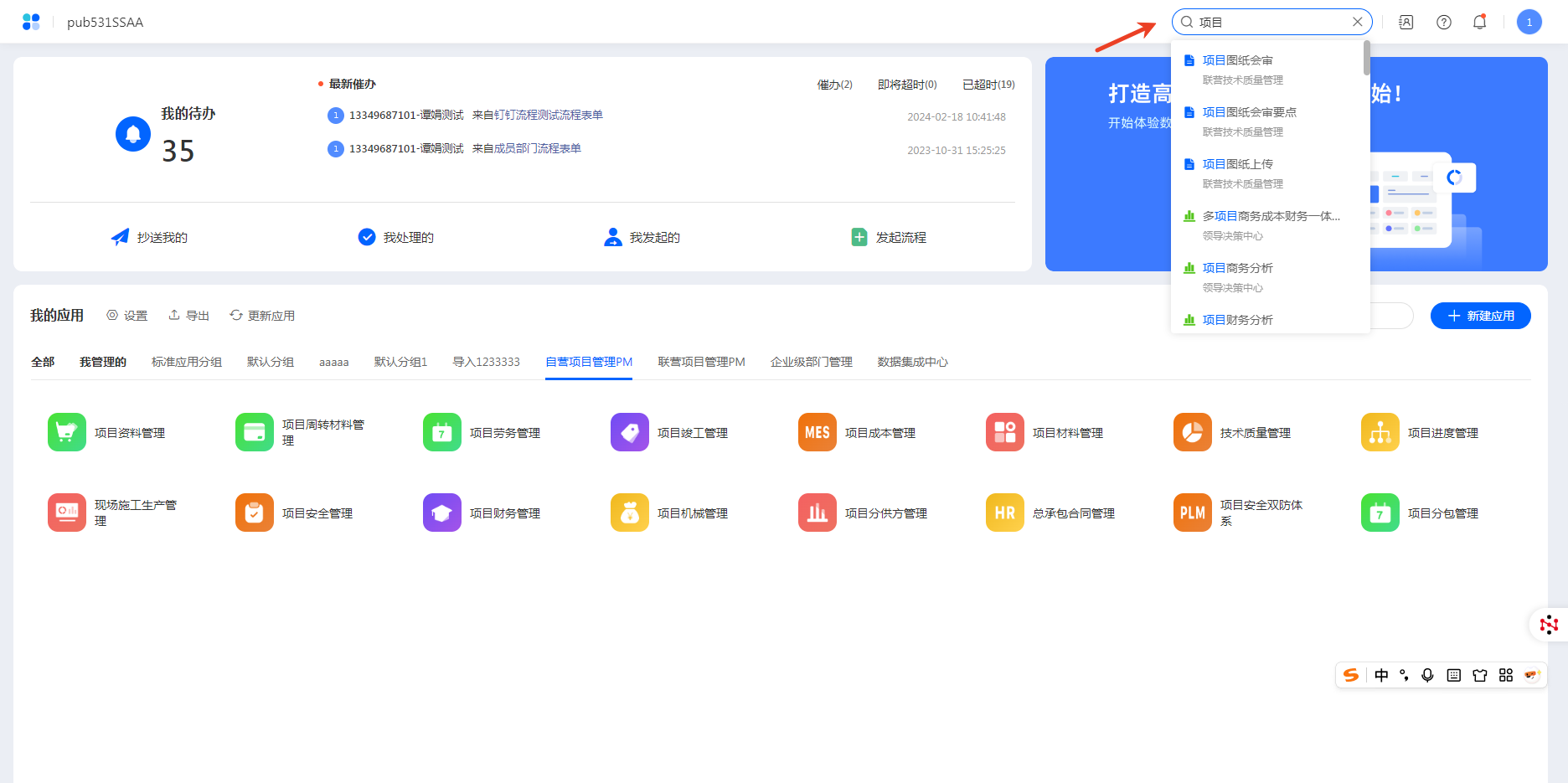Open the 项目进度管理 app icon
1568x783 pixels.
[x=1380, y=432]
